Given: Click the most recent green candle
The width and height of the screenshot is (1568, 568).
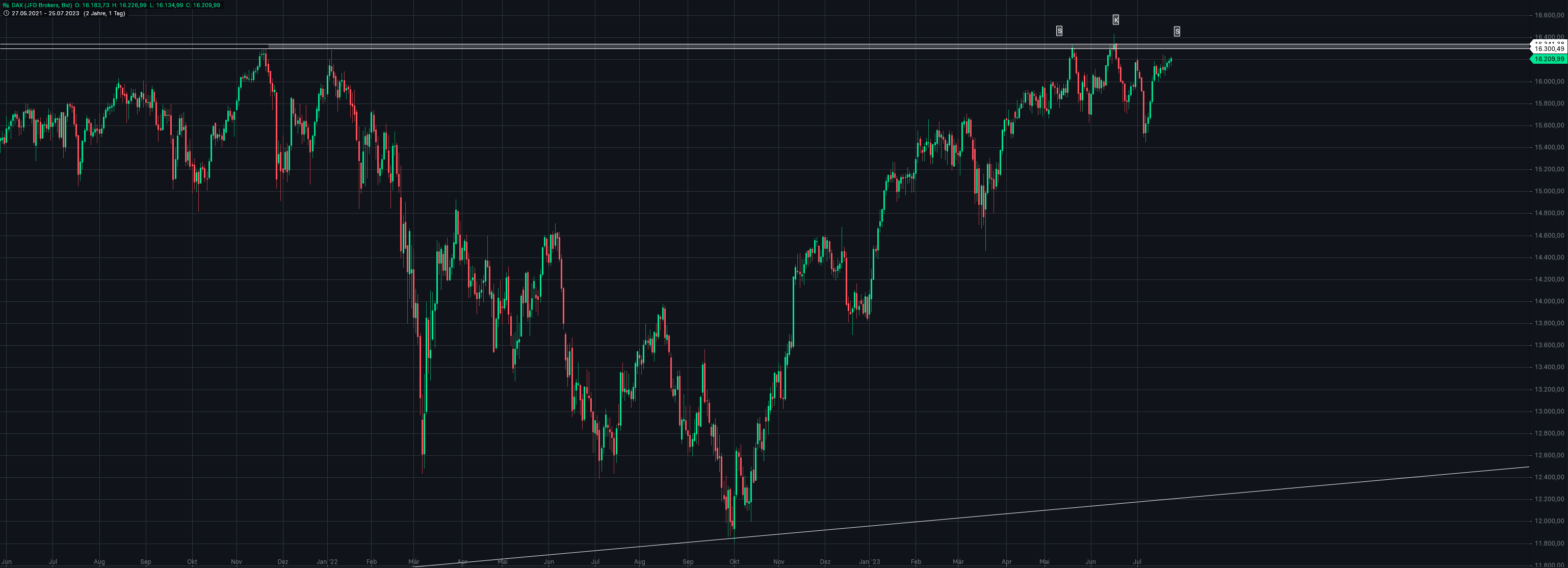Looking at the screenshot, I should coord(1171,60).
